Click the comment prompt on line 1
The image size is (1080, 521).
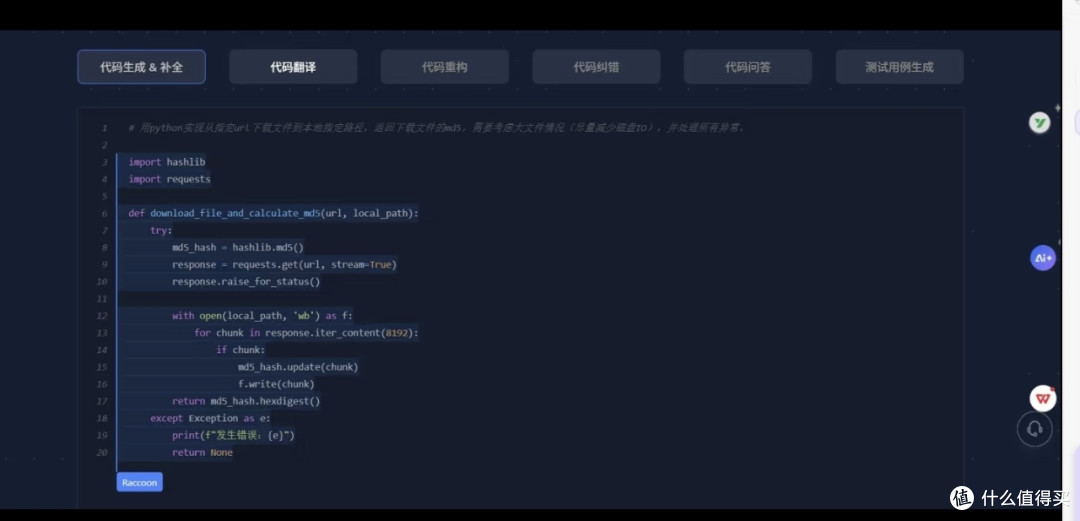(x=436, y=127)
